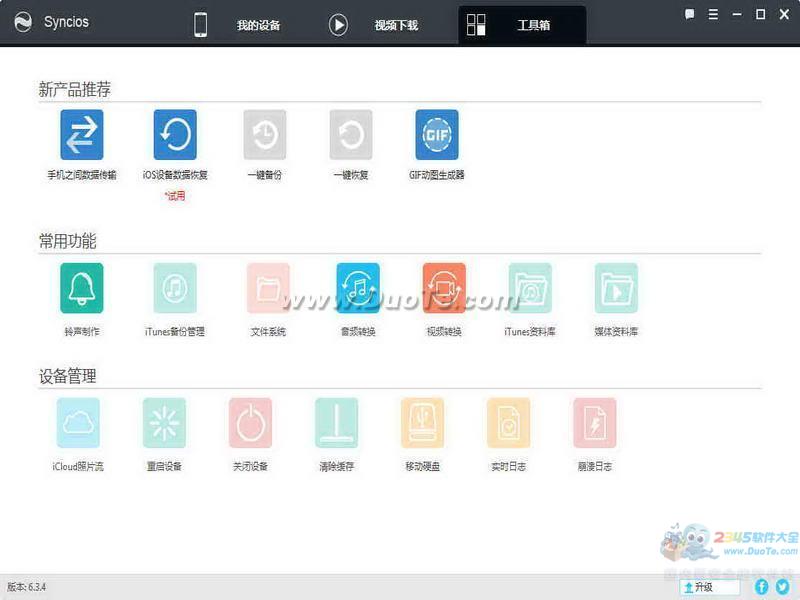This screenshot has height=600, width=800.
Task: Click the 一键恢复 one-click restore icon
Action: (x=351, y=135)
